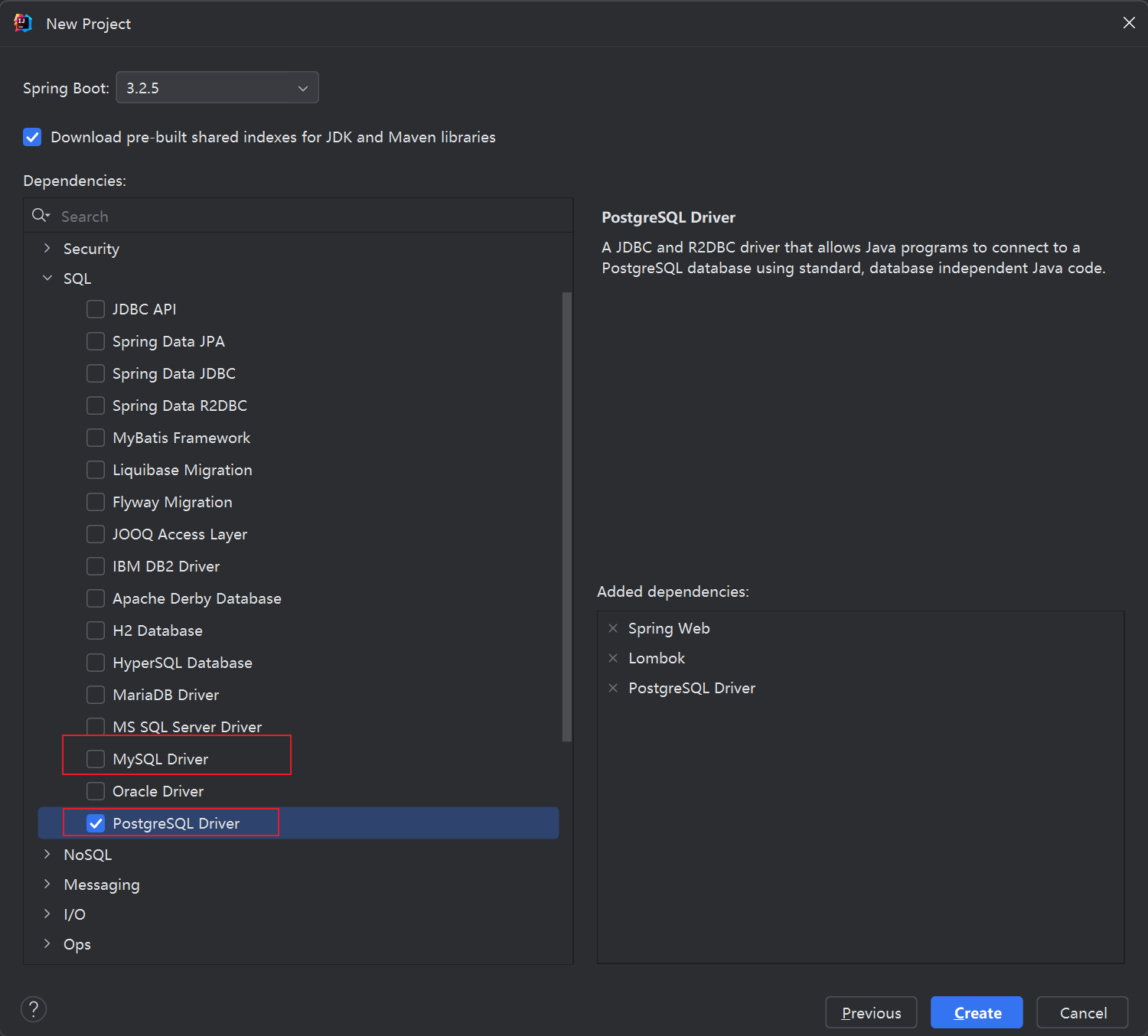Toggle download pre-built shared indexes checkbox
This screenshot has width=1148, height=1036.
tap(32, 137)
